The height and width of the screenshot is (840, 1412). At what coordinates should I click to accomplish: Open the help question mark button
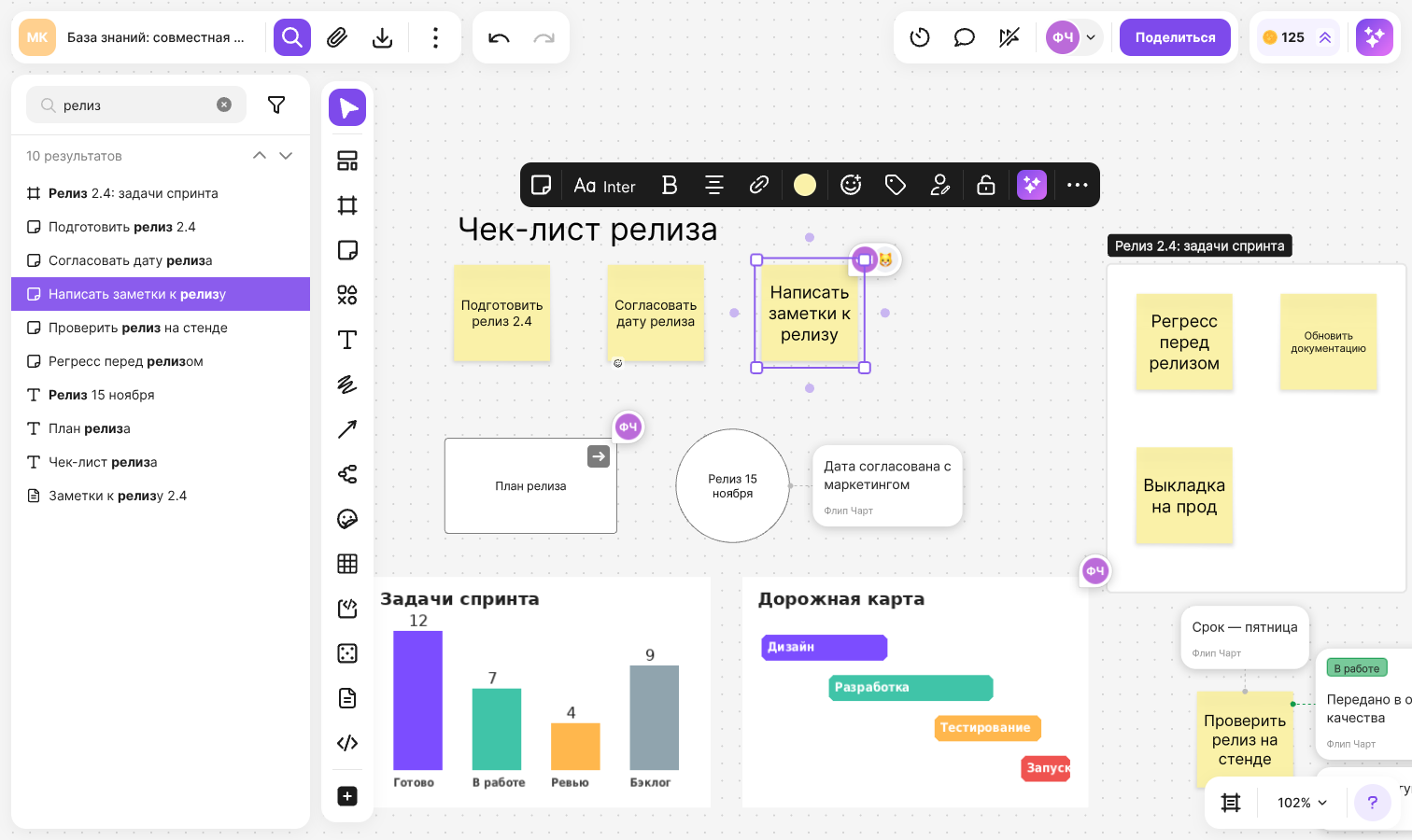point(1373,803)
